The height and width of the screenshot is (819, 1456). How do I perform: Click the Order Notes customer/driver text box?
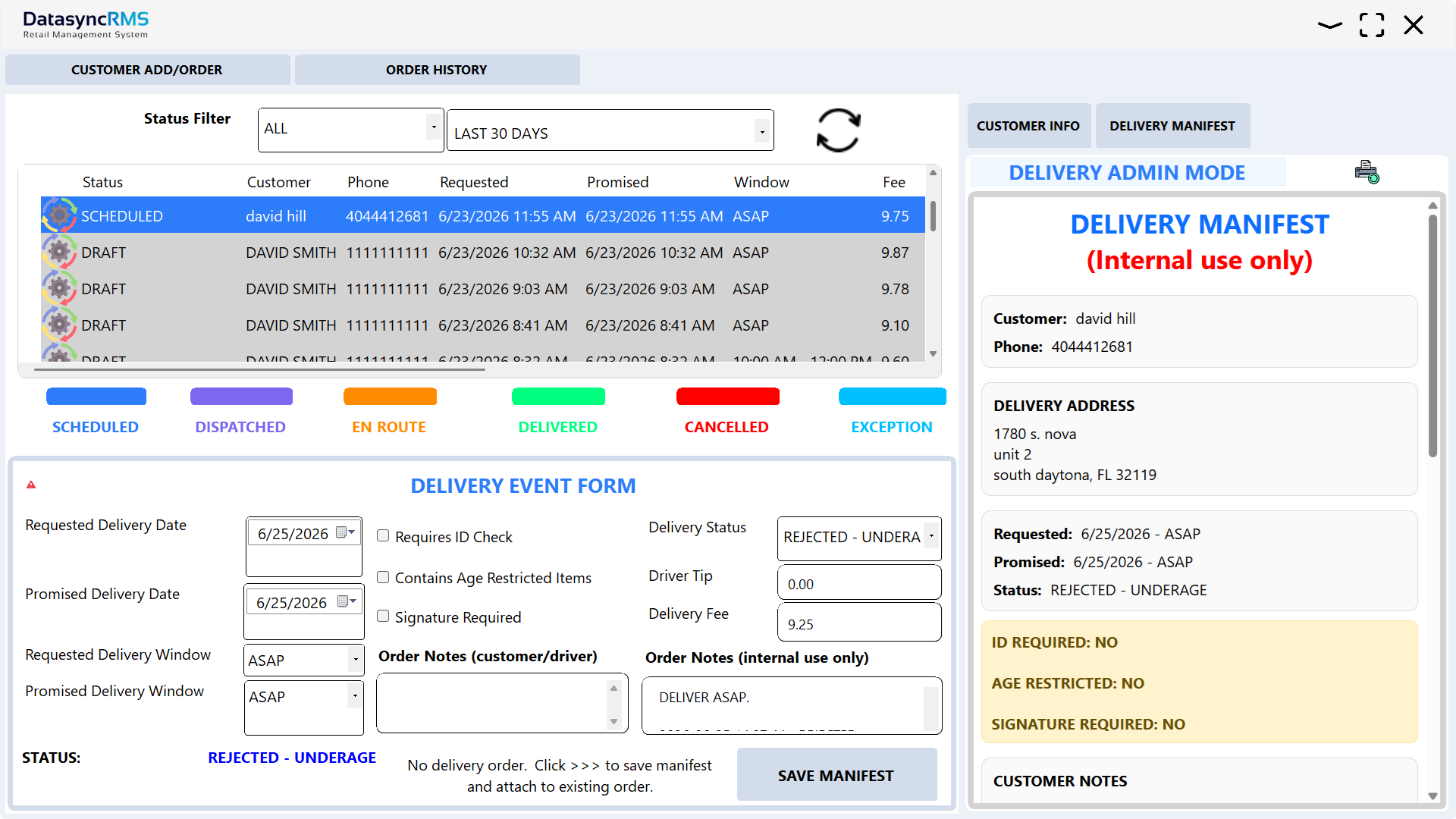(502, 704)
